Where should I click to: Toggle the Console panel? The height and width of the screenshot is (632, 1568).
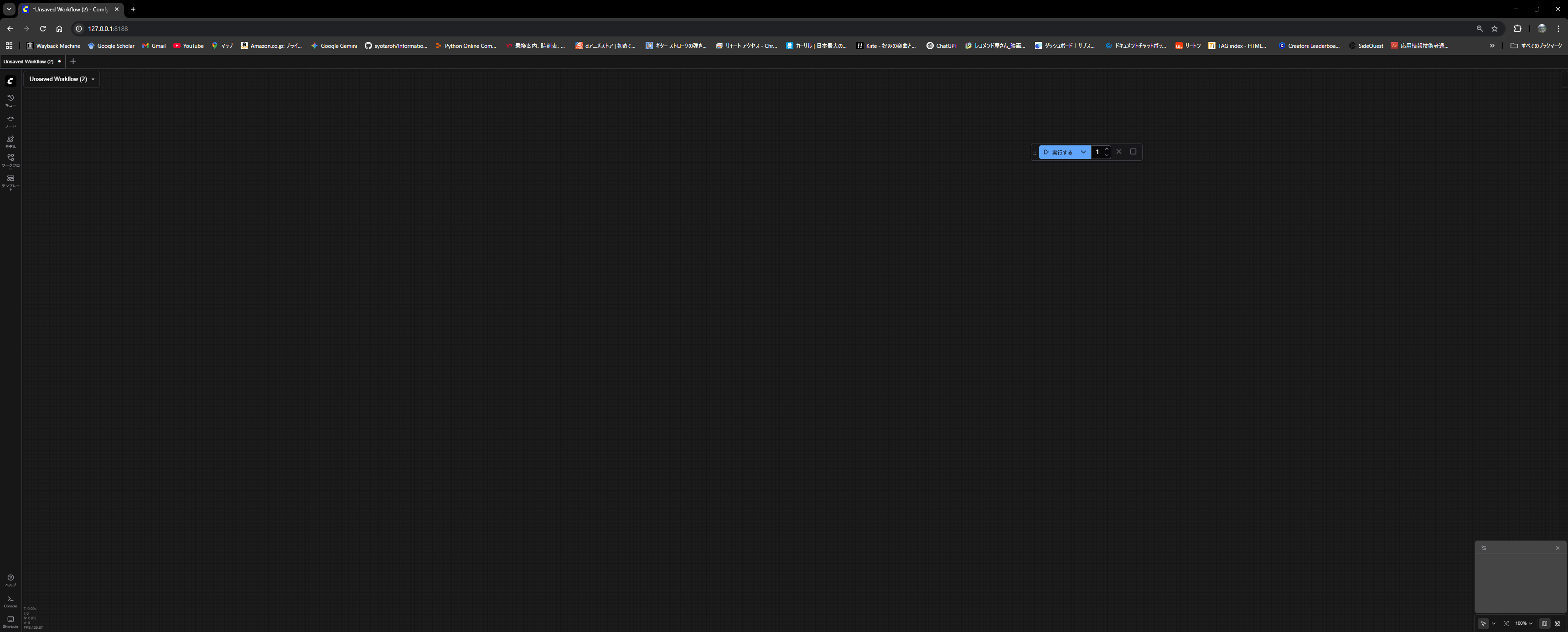(x=10, y=601)
